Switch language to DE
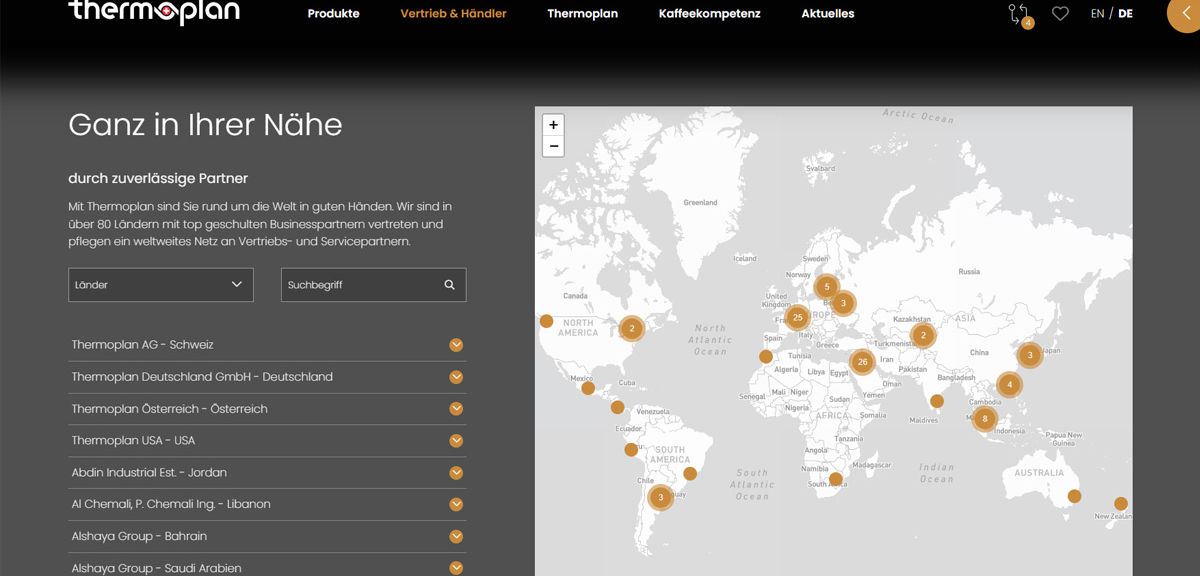Viewport: 1200px width, 576px height. pyautogui.click(x=1126, y=14)
